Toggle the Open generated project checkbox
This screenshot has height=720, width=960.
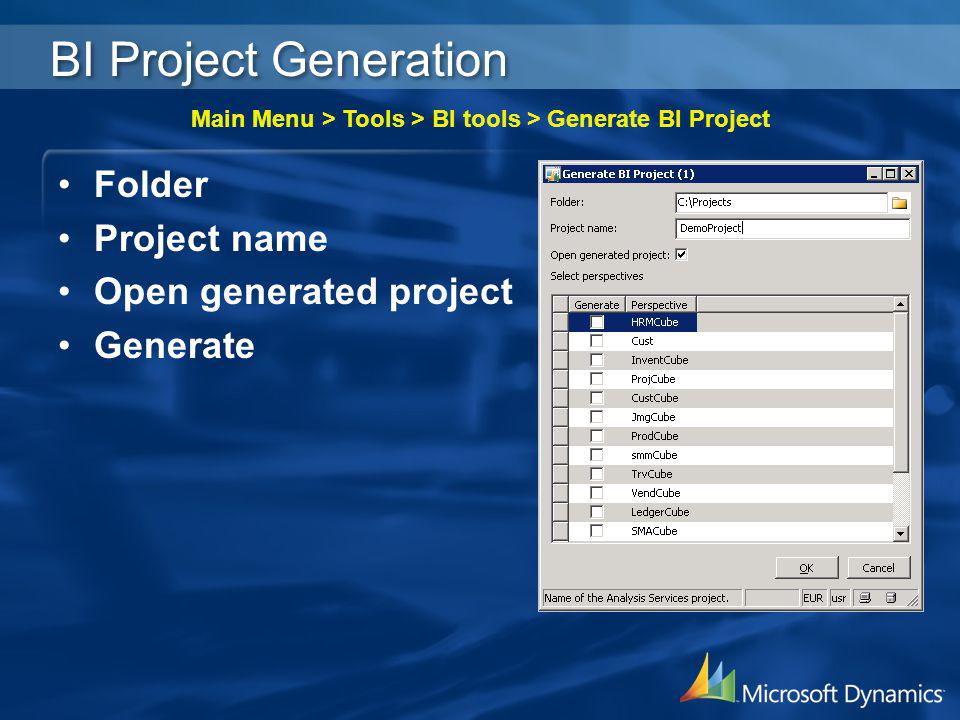point(681,255)
